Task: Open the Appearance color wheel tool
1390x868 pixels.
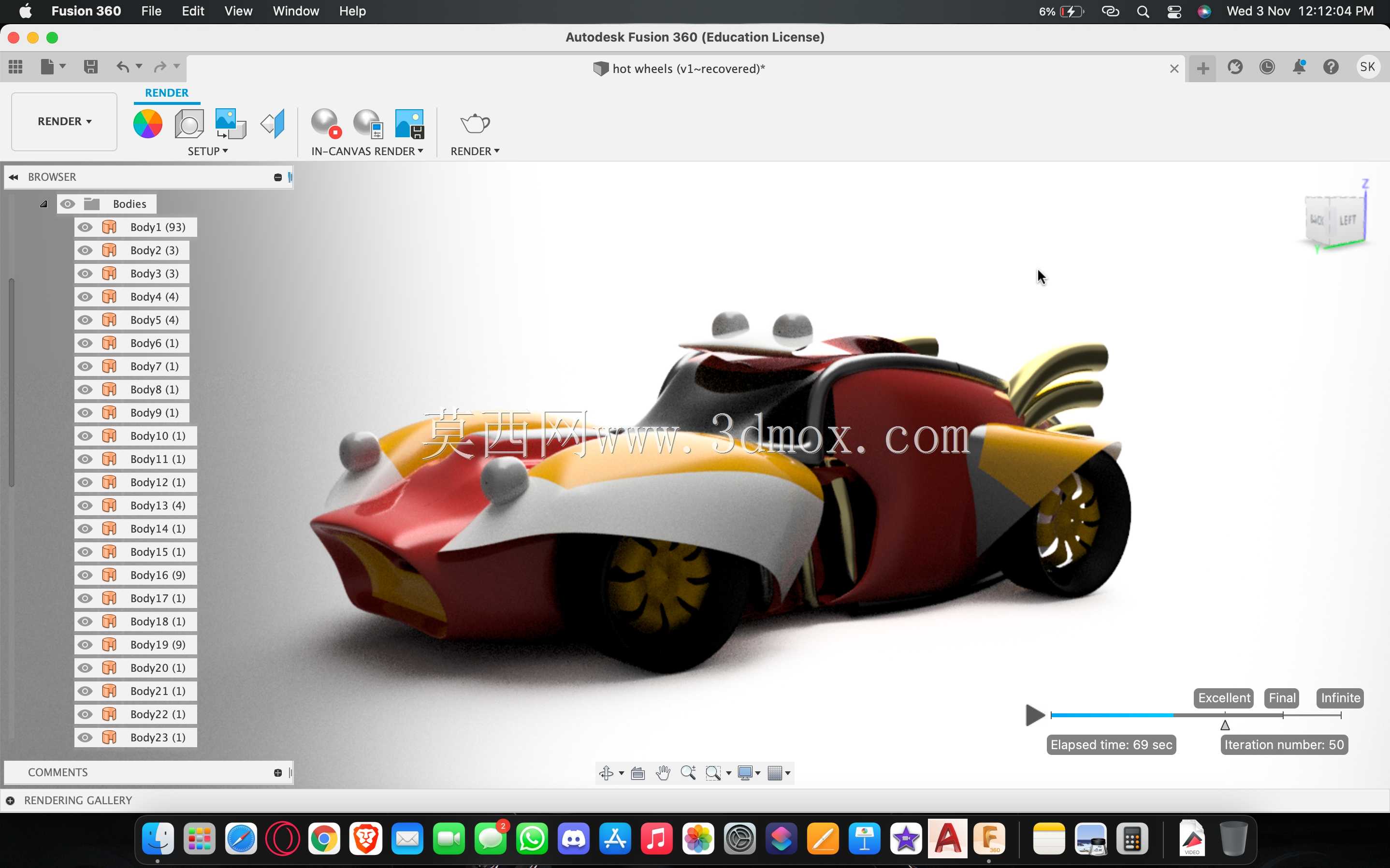Action: (147, 123)
